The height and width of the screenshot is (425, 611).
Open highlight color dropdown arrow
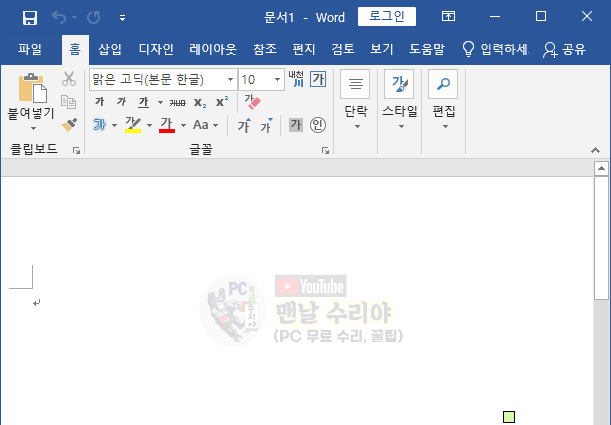[x=149, y=125]
